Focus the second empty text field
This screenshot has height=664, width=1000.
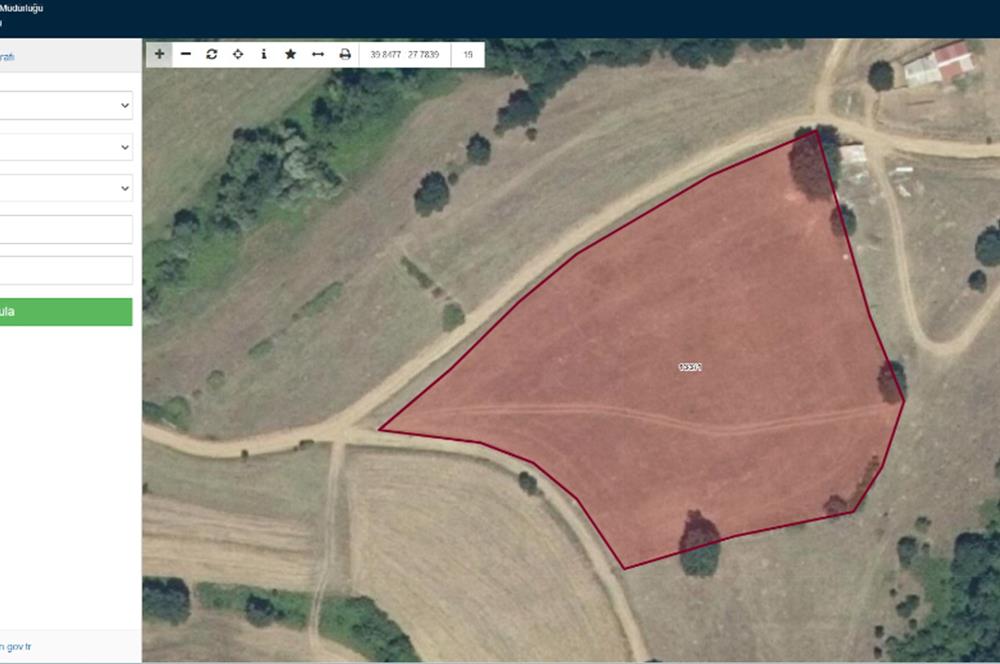coord(65,270)
